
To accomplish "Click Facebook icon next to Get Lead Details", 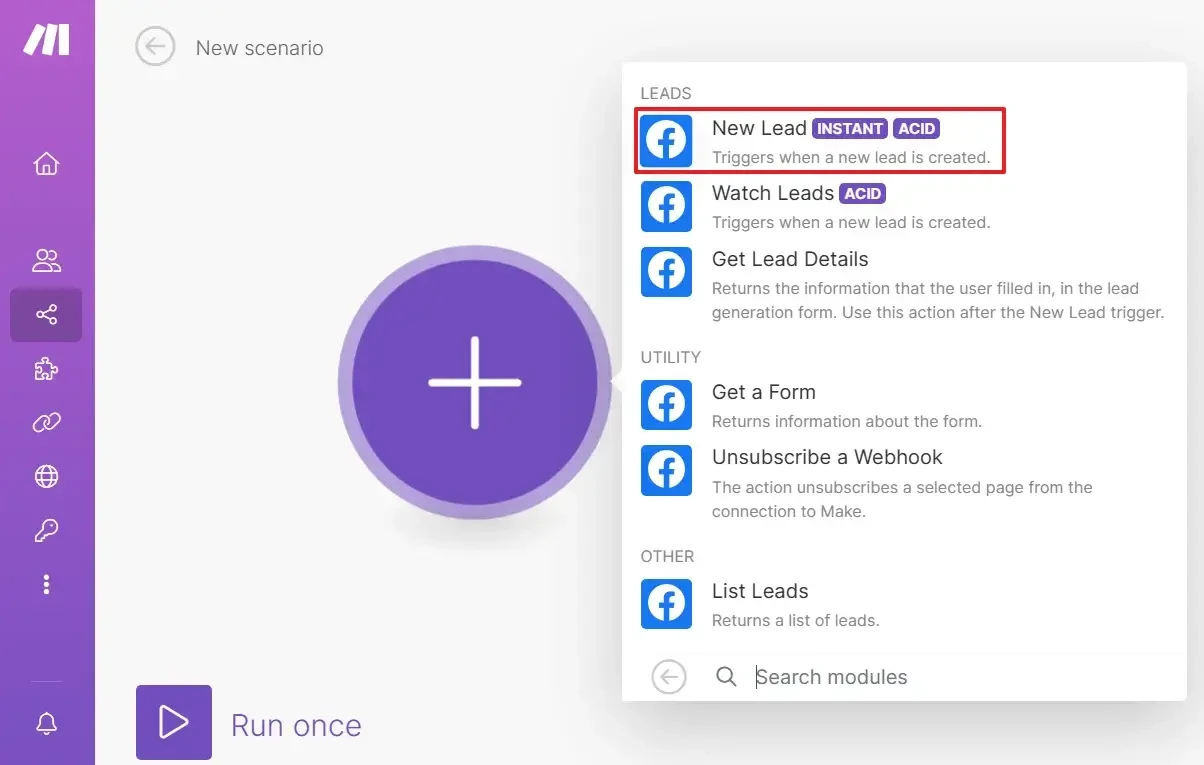I will coord(666,271).
